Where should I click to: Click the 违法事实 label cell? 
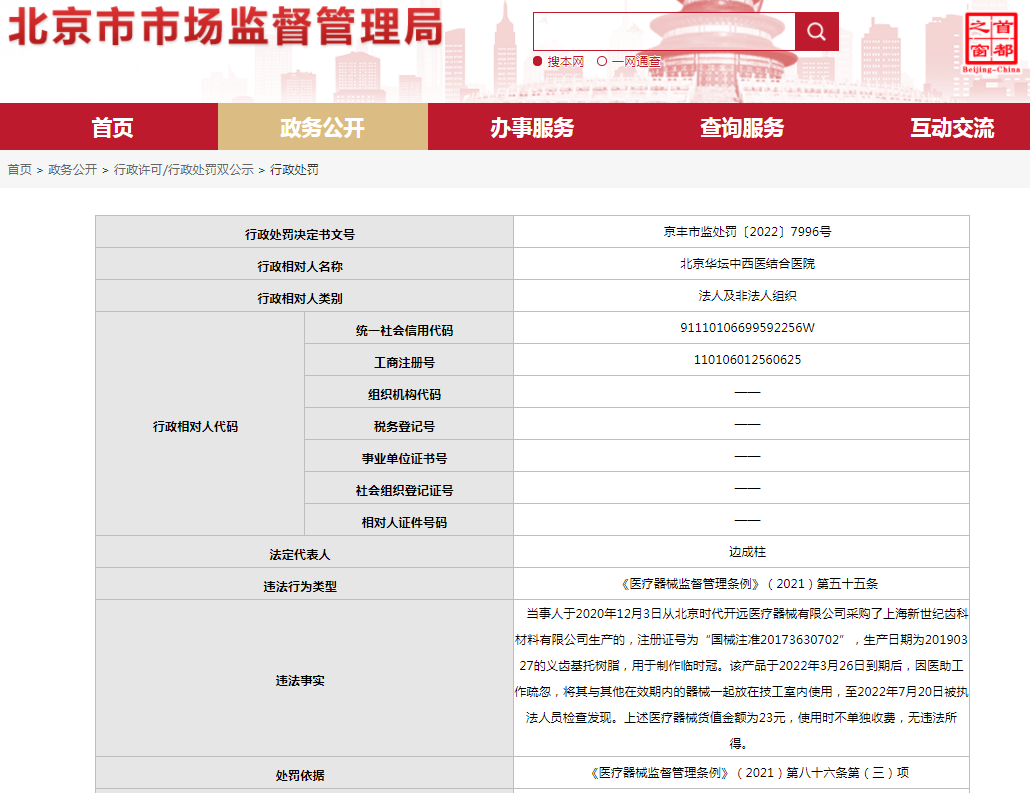pyautogui.click(x=304, y=678)
